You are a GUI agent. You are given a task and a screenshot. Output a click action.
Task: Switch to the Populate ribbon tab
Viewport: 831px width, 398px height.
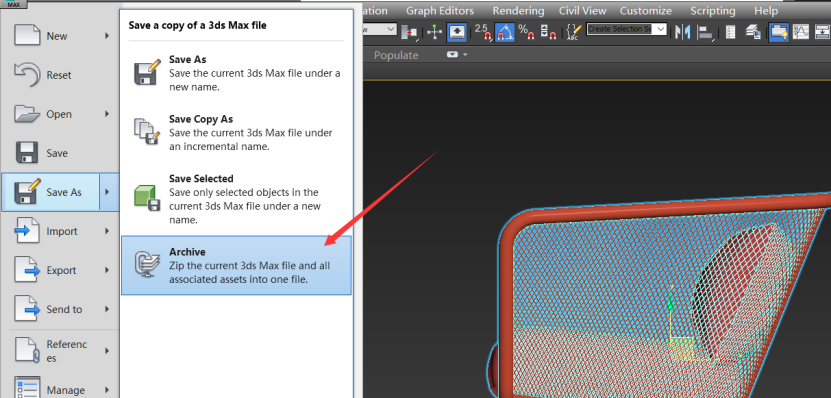[396, 55]
